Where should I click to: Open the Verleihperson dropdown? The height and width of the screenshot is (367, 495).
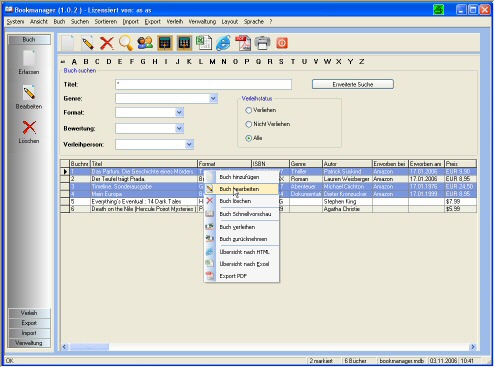[x=189, y=144]
